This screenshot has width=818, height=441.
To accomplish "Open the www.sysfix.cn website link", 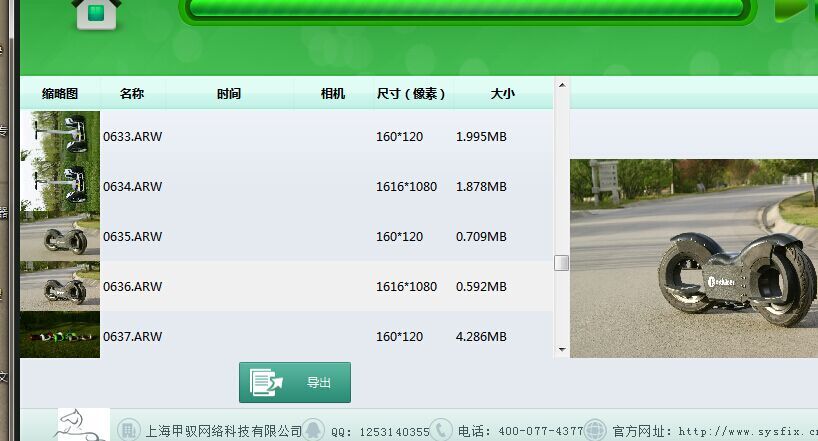I will (x=748, y=431).
